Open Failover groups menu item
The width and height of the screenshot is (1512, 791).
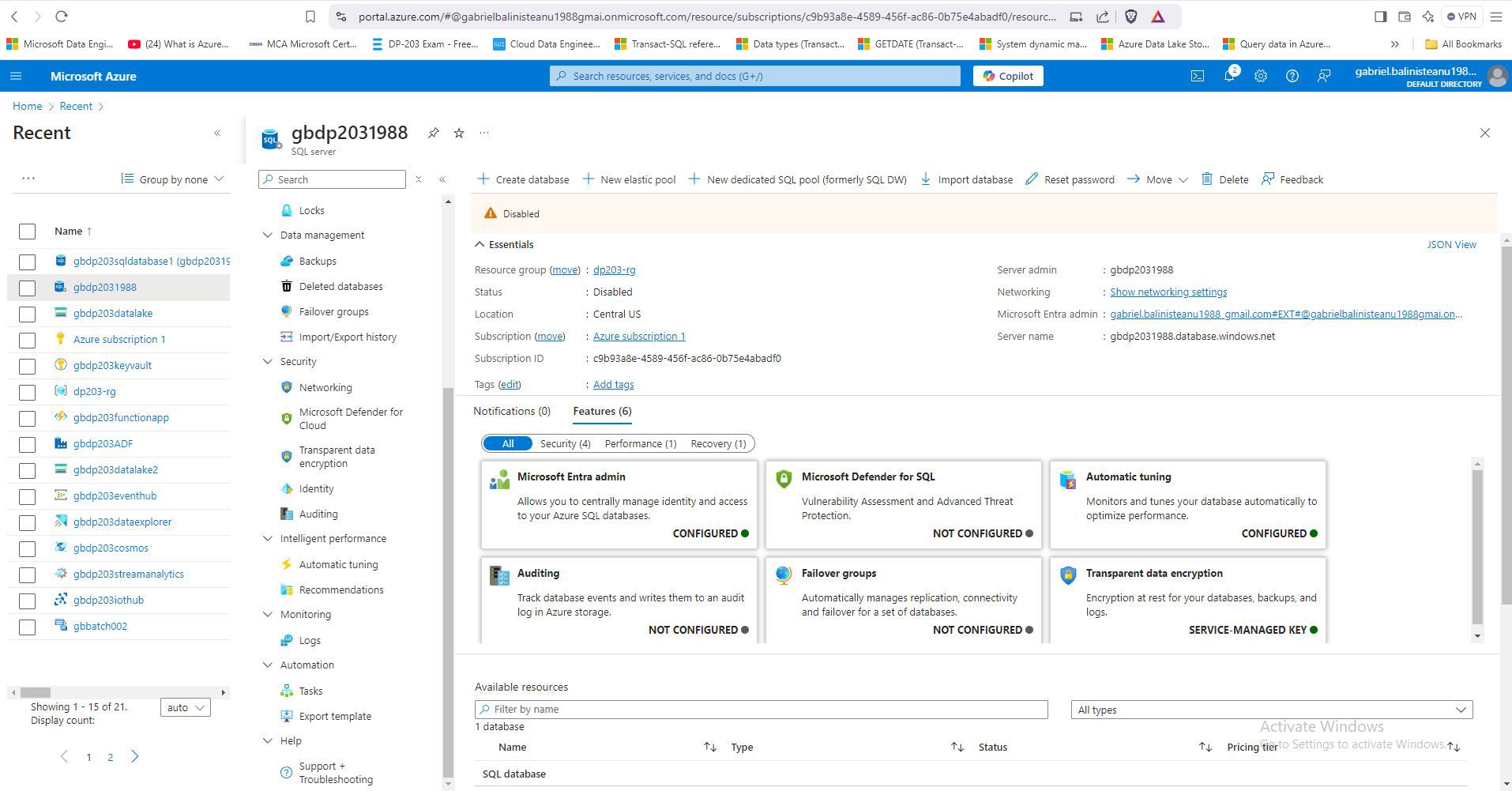coord(333,311)
